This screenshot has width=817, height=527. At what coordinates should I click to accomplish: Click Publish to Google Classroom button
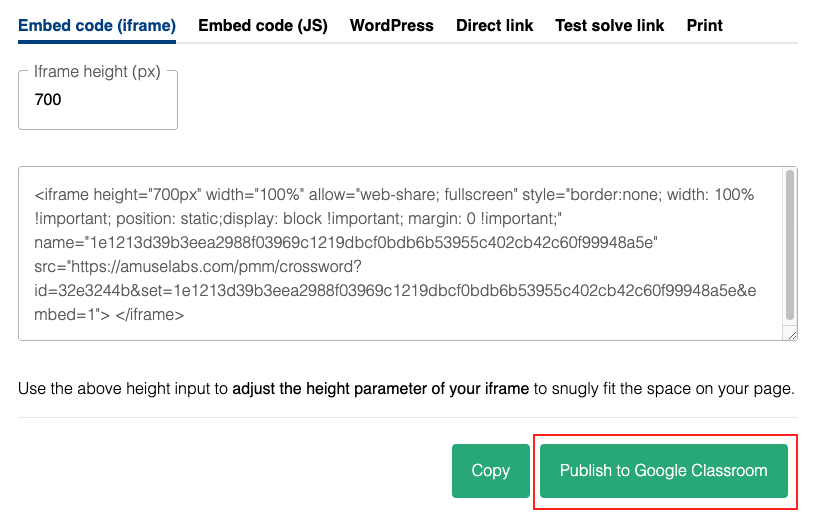[x=664, y=471]
